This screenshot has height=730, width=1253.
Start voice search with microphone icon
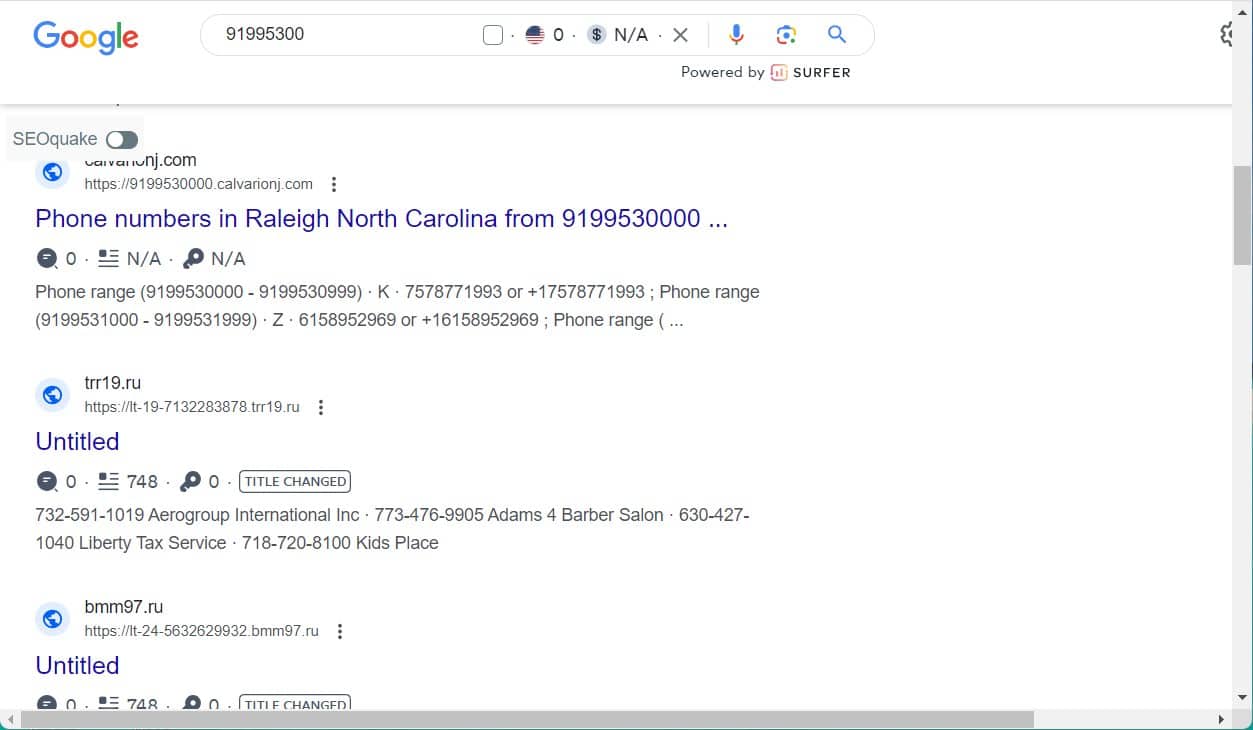point(736,35)
